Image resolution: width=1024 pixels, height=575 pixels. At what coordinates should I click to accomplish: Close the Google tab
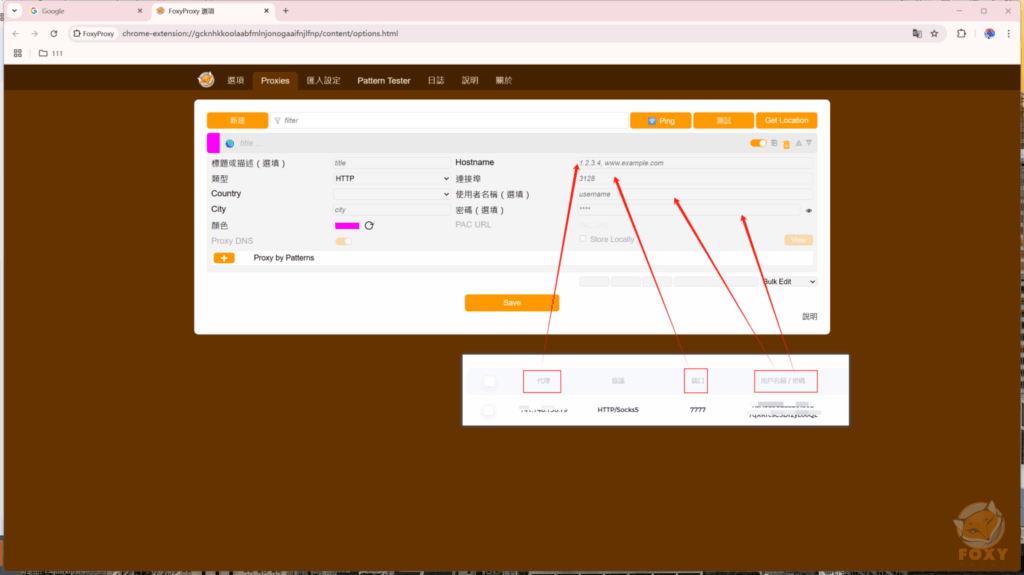click(140, 11)
